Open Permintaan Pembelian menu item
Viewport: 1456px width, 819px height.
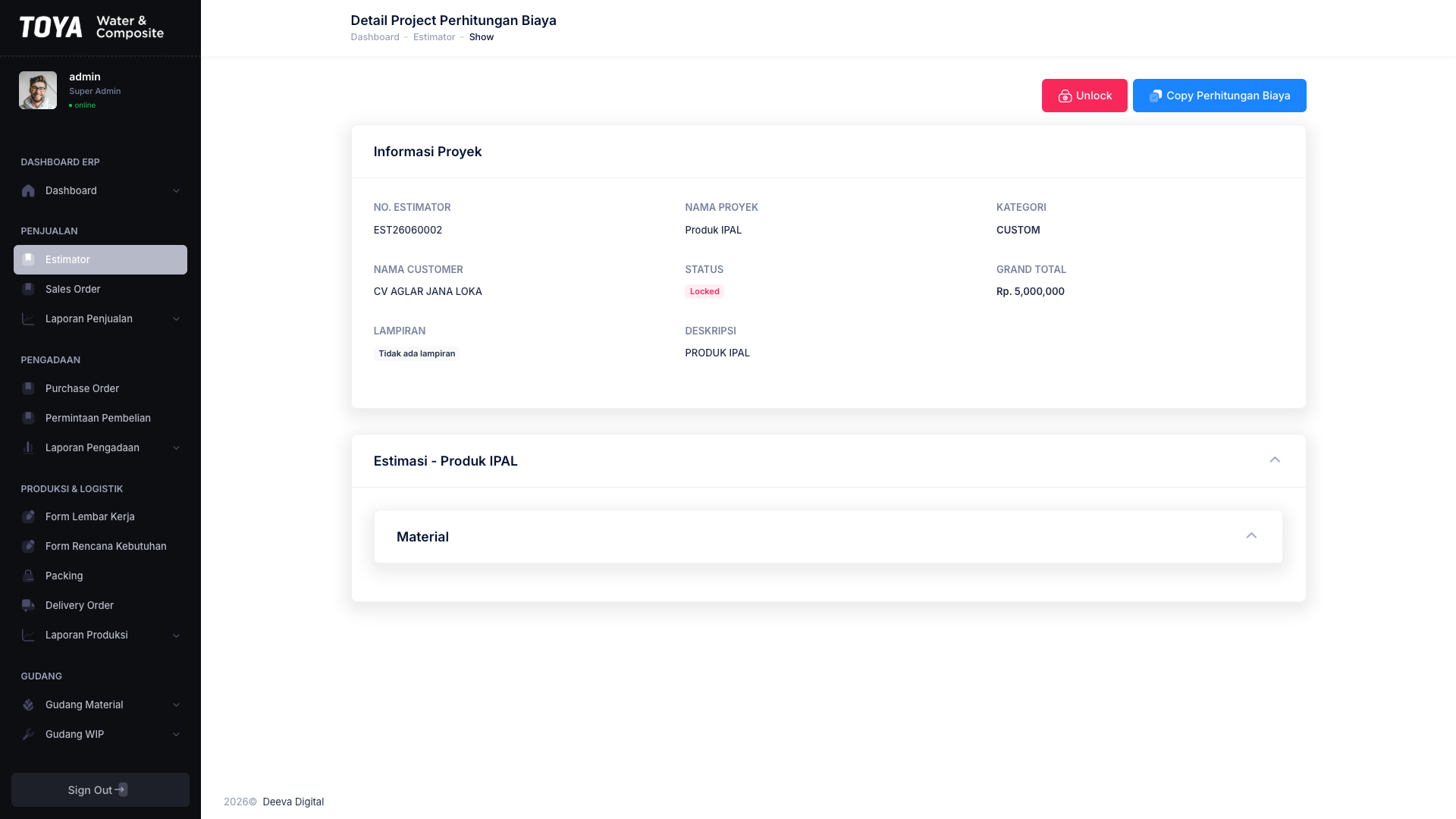point(100,419)
